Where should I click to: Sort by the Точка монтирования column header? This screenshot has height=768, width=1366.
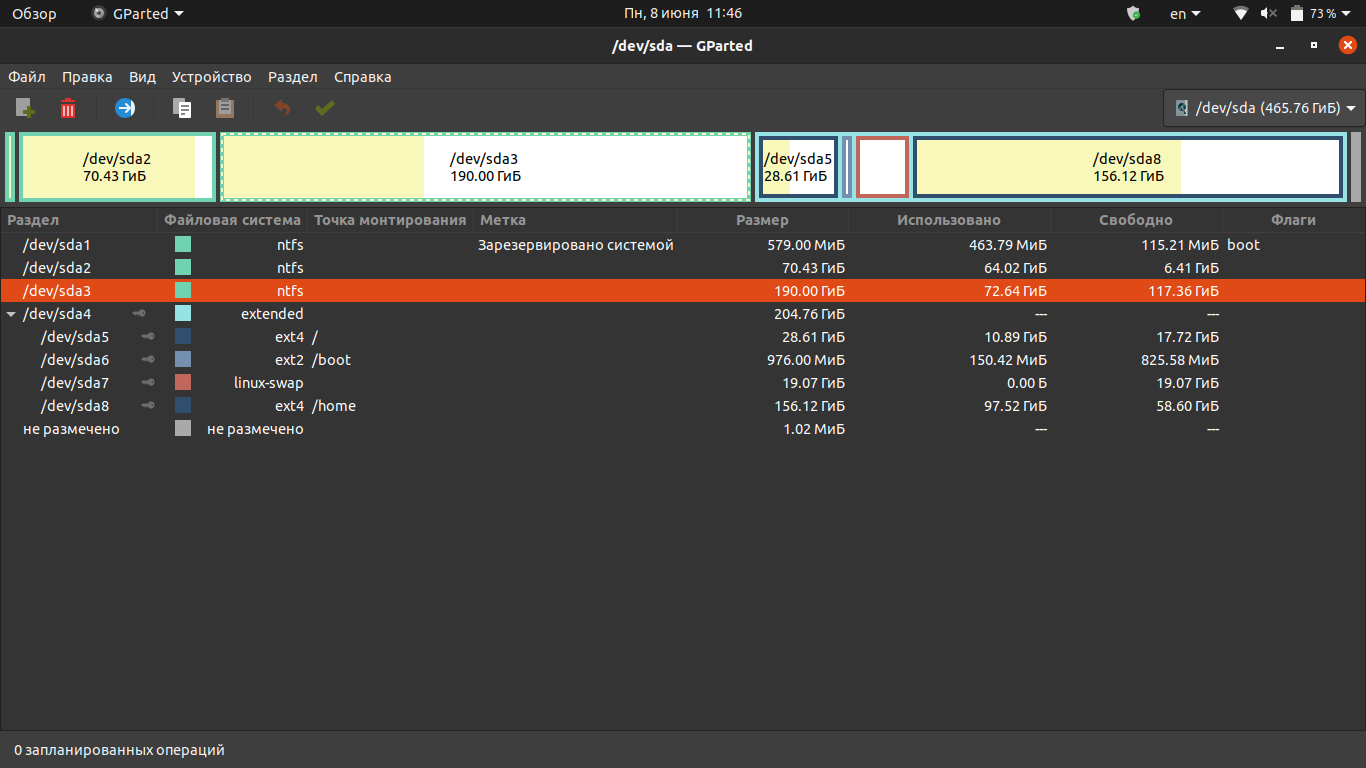390,220
